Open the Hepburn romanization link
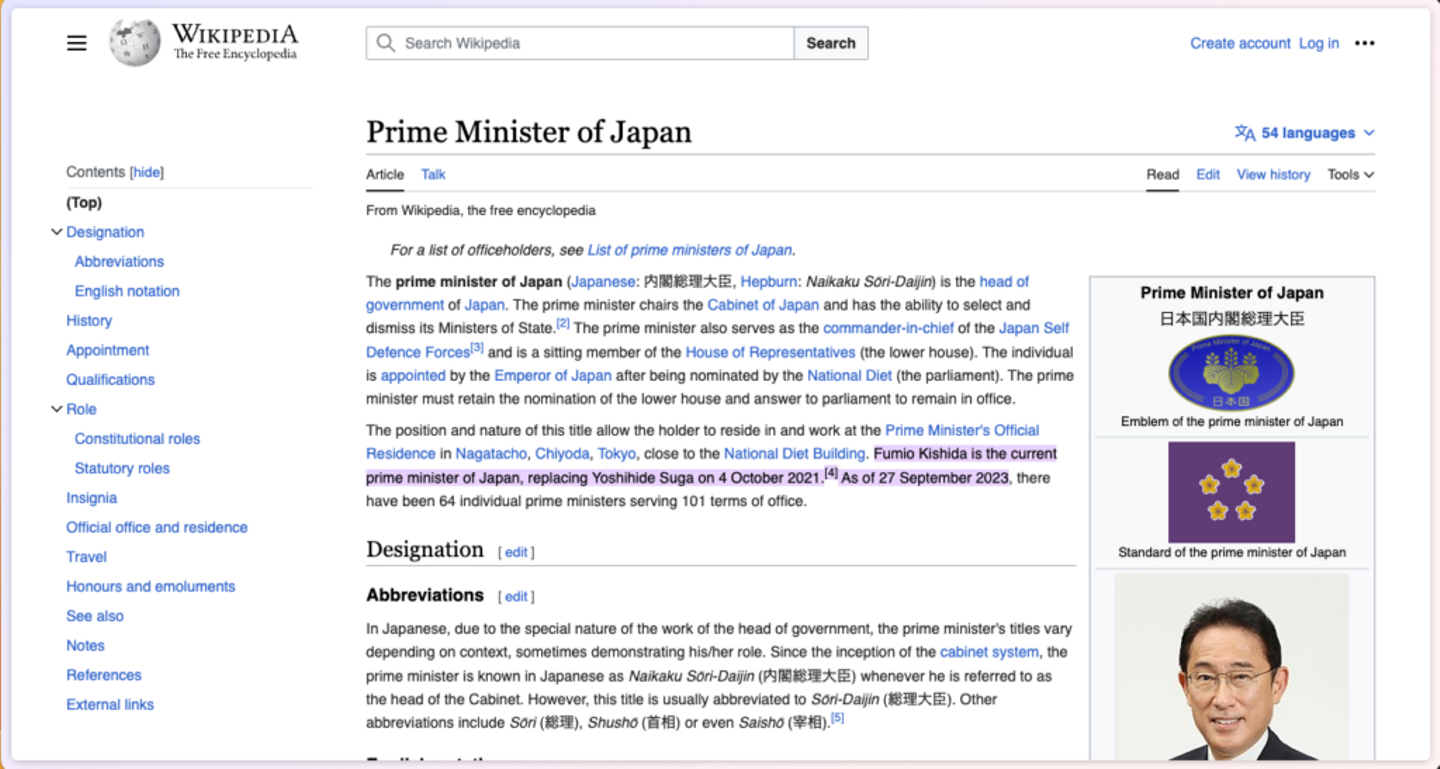The image size is (1440, 769). click(769, 281)
